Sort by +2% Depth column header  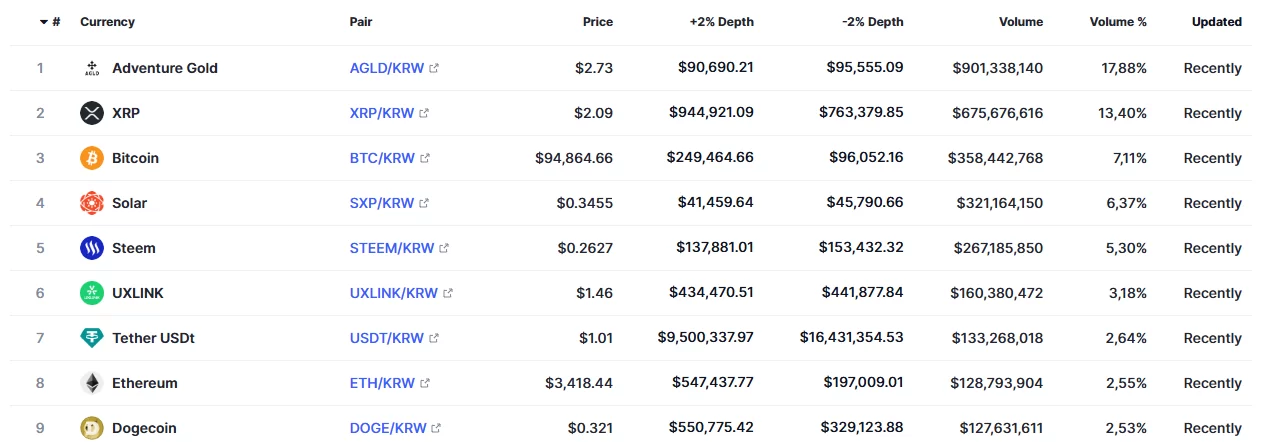click(x=722, y=21)
